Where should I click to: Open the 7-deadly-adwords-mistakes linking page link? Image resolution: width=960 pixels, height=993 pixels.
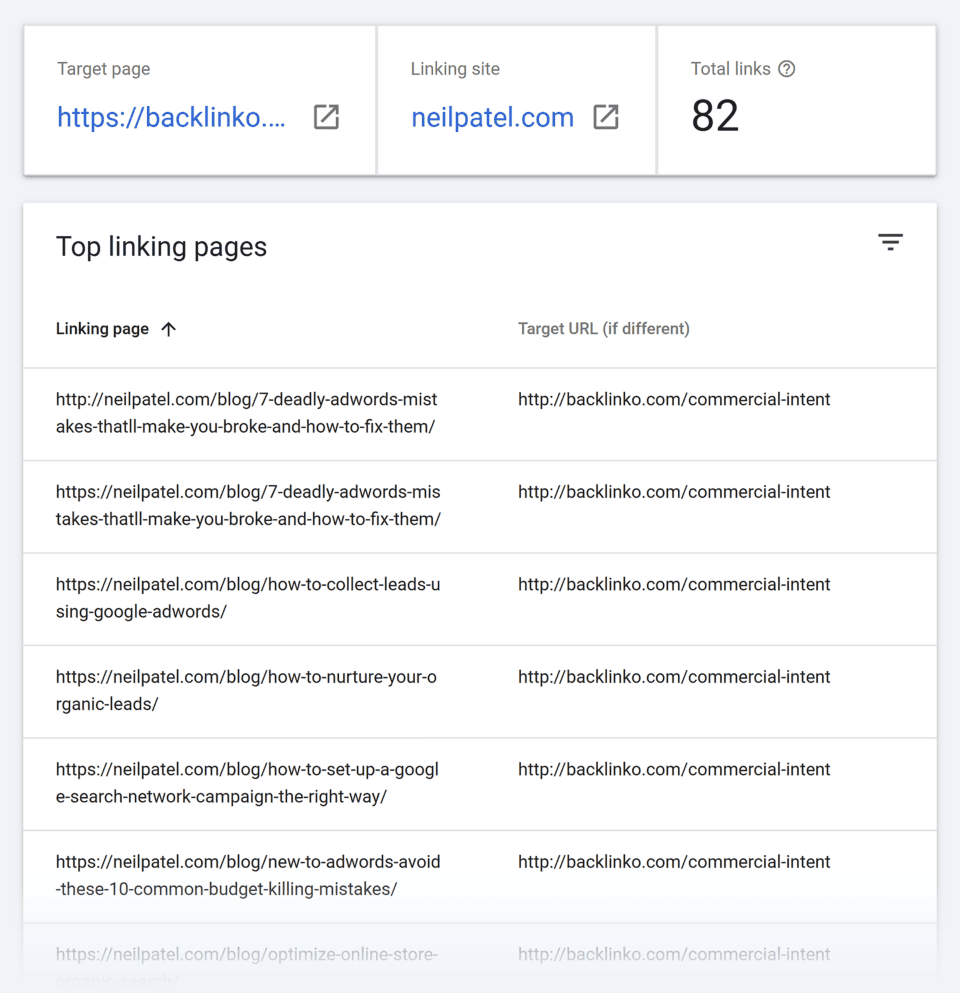pos(246,412)
